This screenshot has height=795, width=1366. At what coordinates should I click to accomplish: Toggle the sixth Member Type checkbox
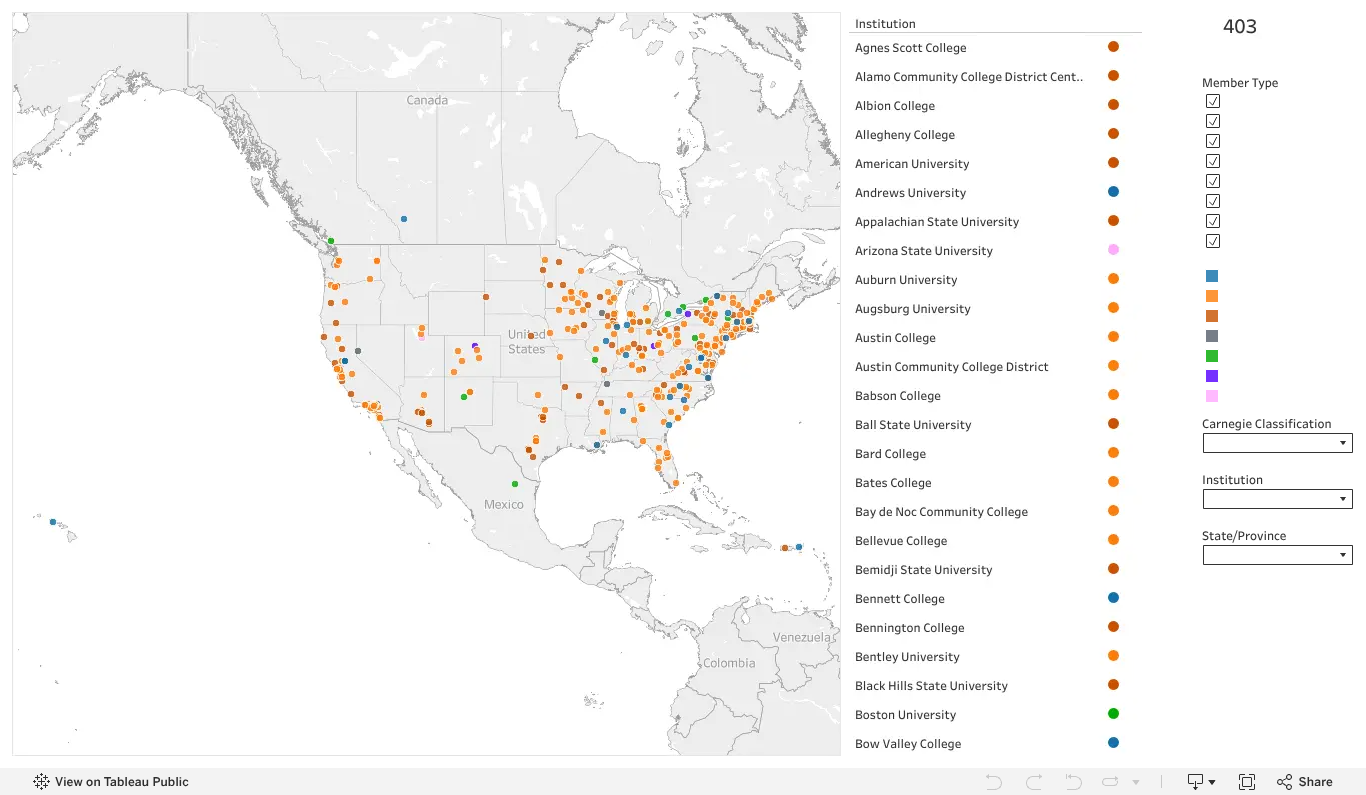click(1213, 201)
